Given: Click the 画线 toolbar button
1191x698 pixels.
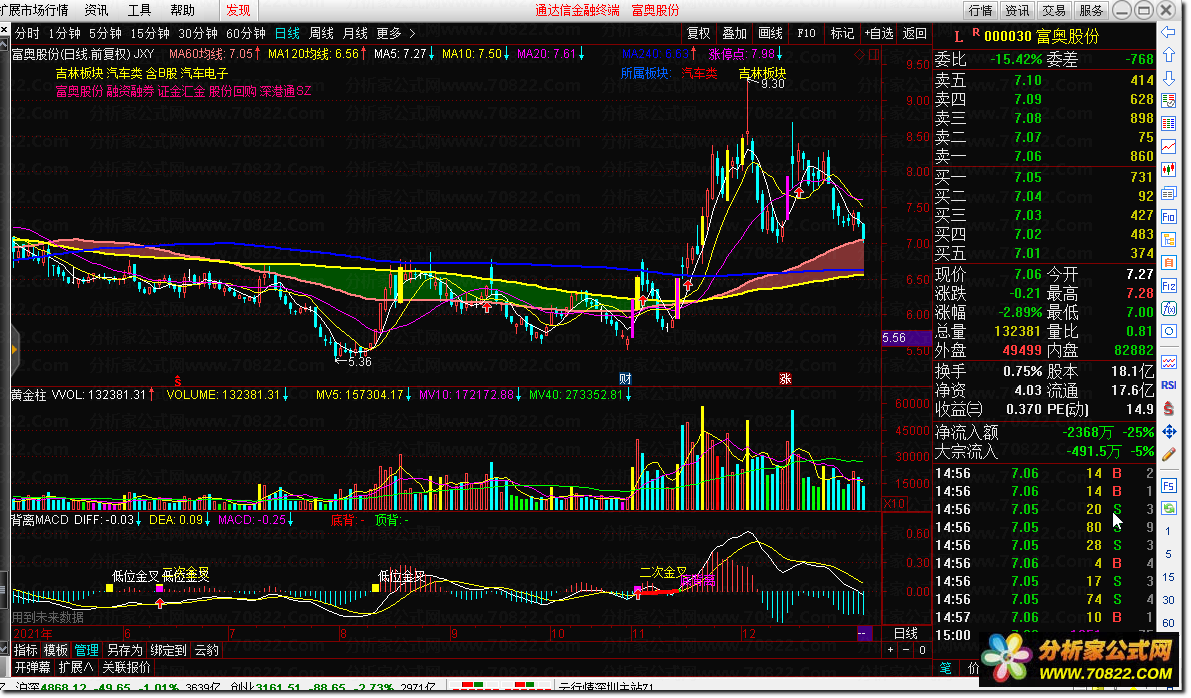Looking at the screenshot, I should (770, 33).
